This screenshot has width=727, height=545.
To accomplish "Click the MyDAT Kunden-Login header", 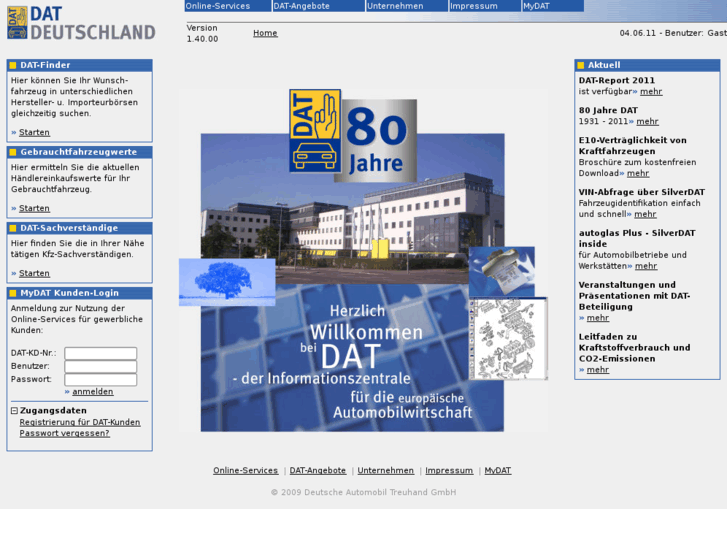I will 80,293.
